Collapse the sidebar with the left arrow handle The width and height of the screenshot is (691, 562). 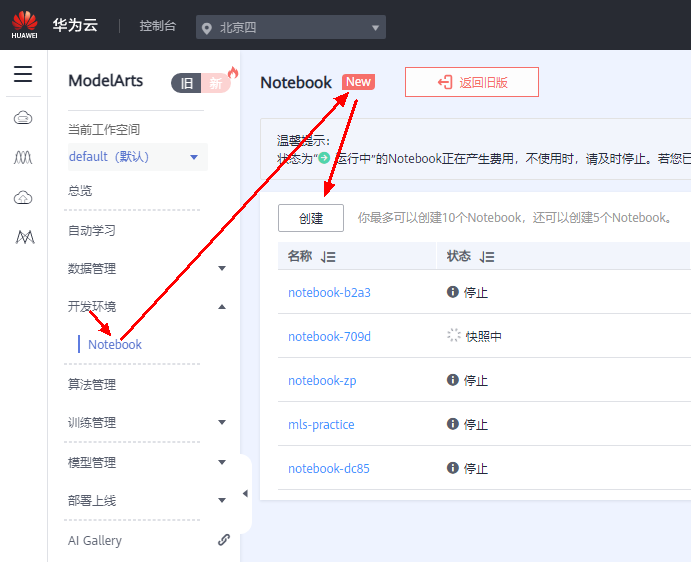tap(245, 494)
